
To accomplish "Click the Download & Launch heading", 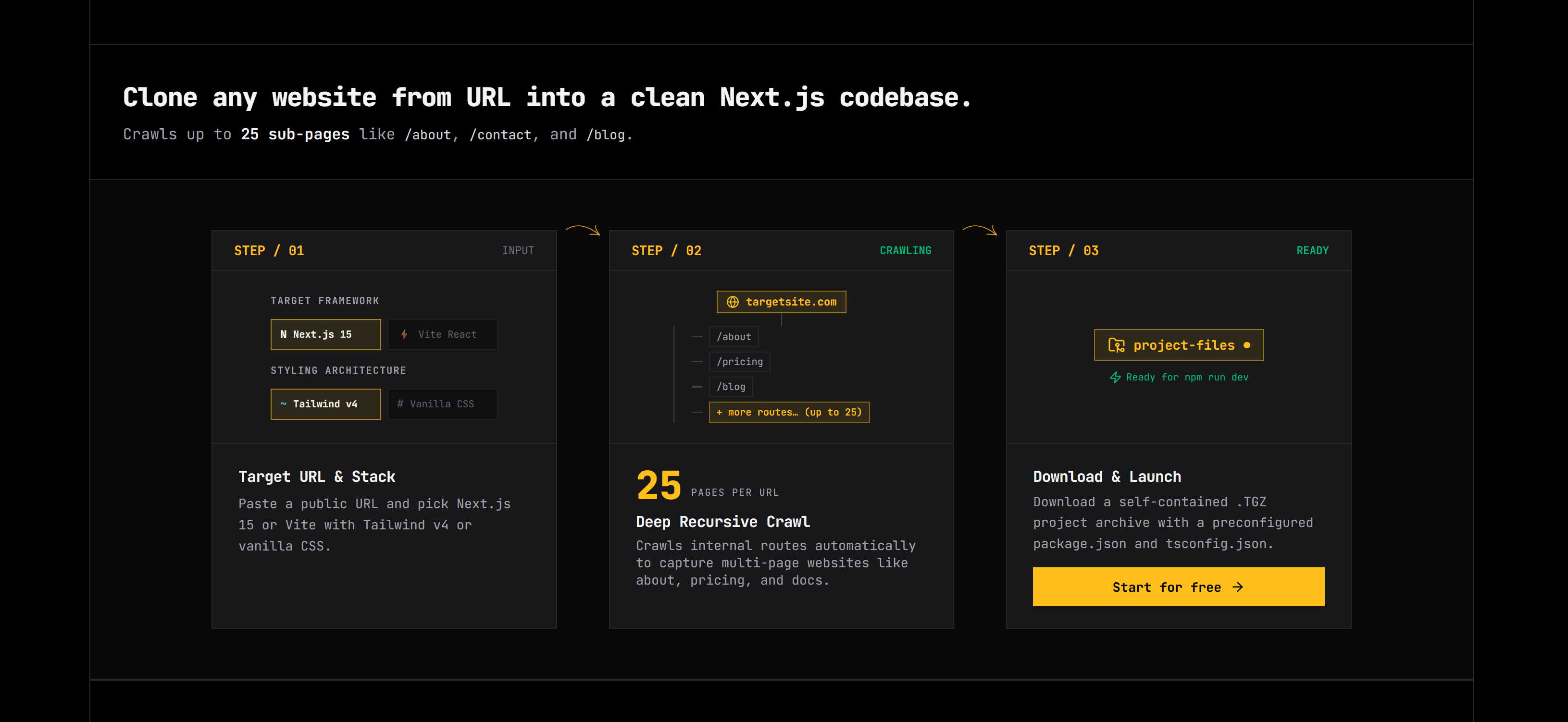I will point(1107,477).
